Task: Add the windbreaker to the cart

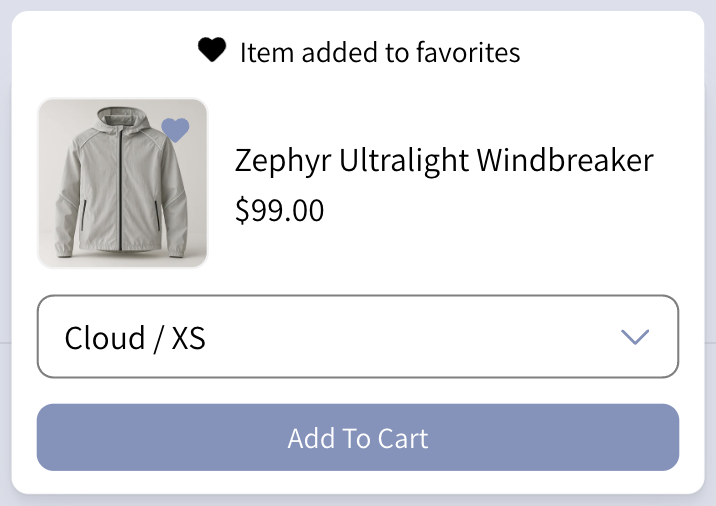Action: pyautogui.click(x=357, y=438)
